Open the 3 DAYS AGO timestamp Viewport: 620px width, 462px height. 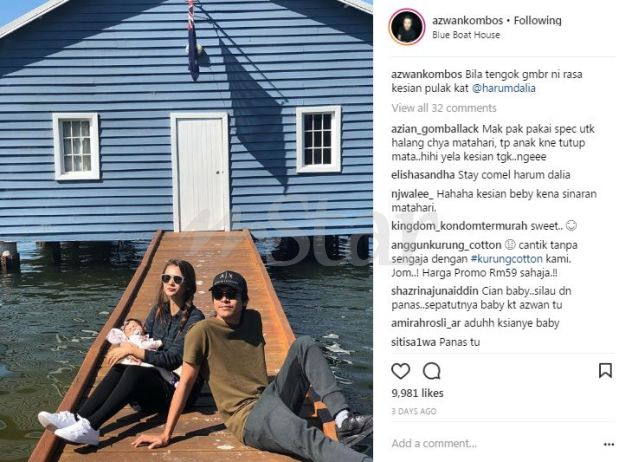click(x=414, y=411)
